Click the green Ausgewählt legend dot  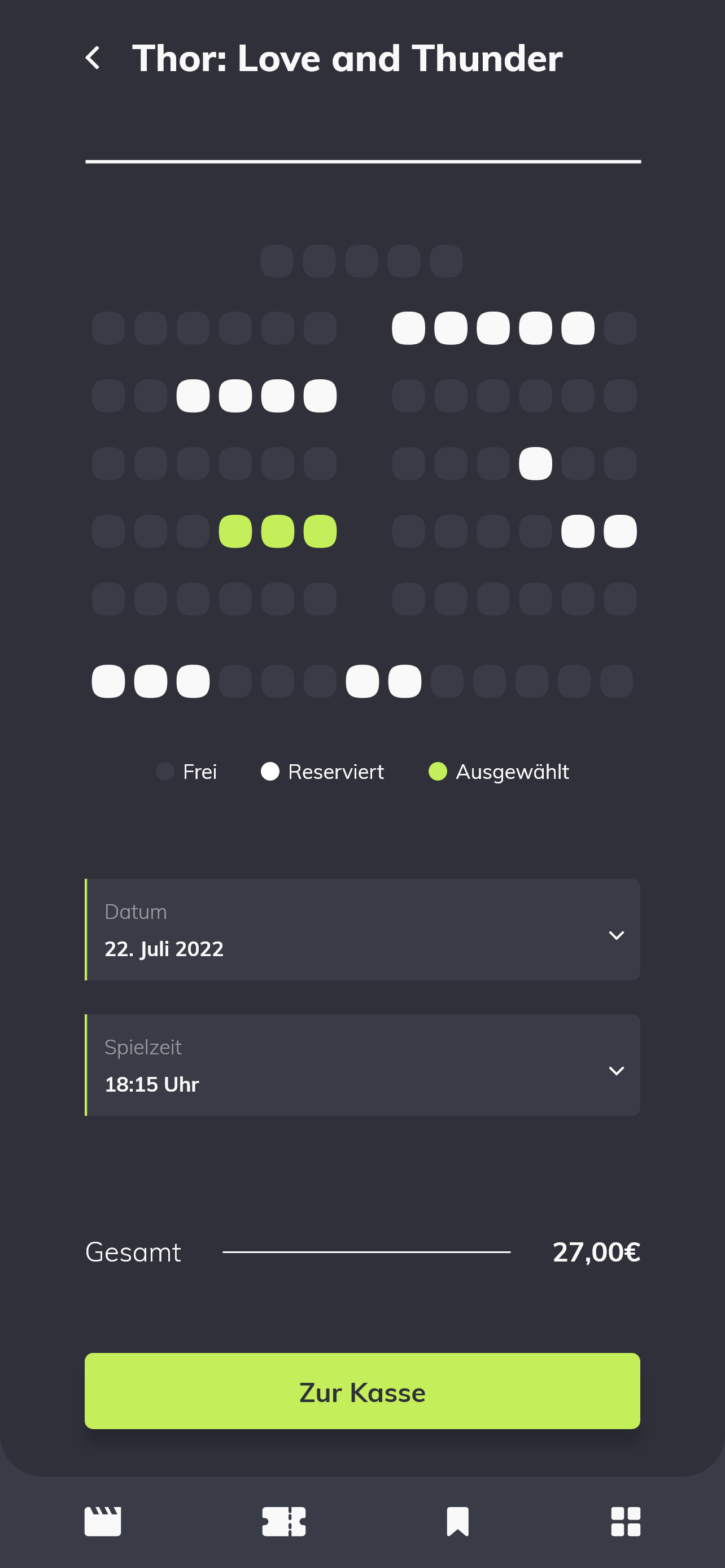click(438, 771)
